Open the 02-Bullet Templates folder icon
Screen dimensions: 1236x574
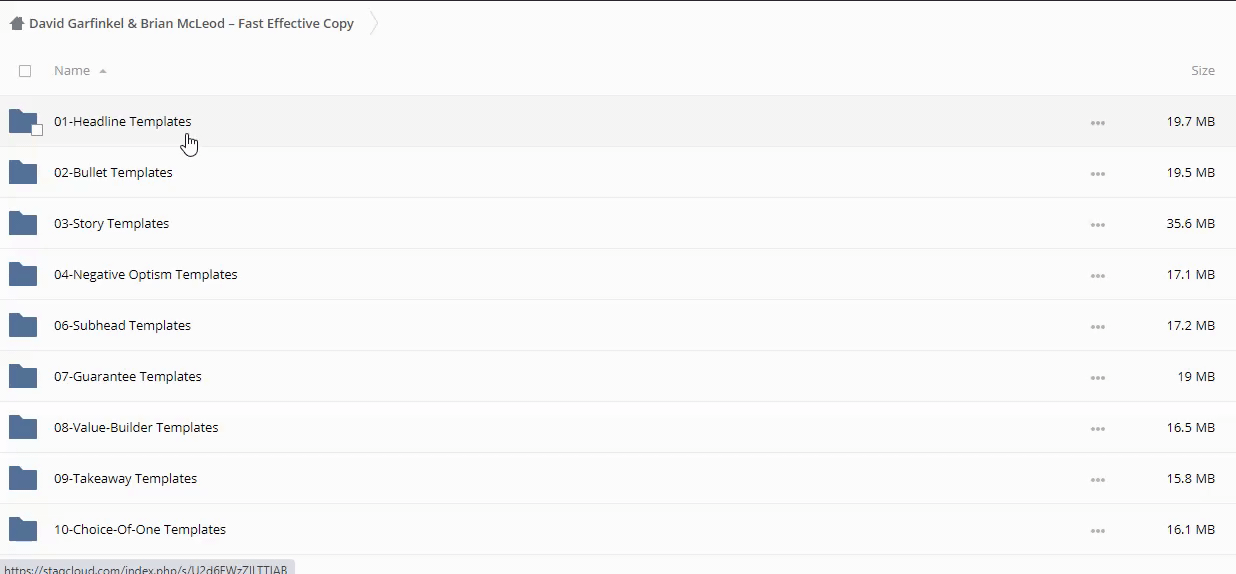(x=23, y=173)
